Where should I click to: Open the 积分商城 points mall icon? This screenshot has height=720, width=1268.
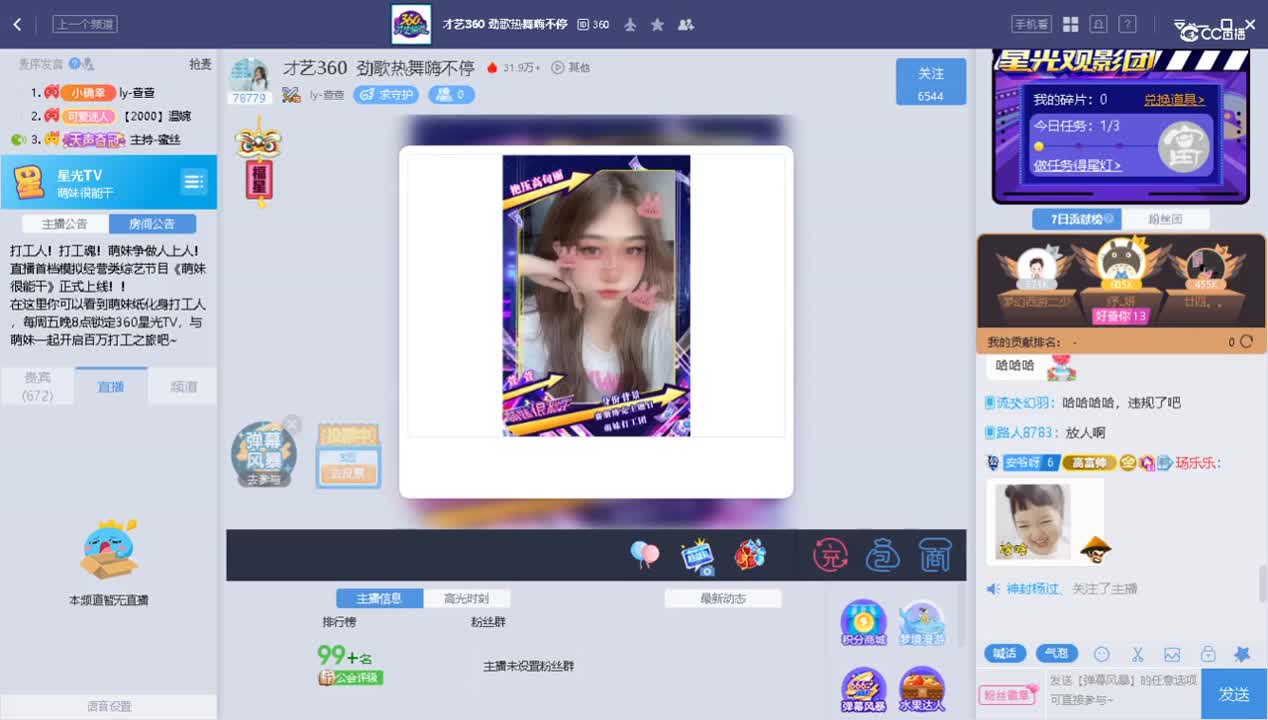(x=863, y=622)
